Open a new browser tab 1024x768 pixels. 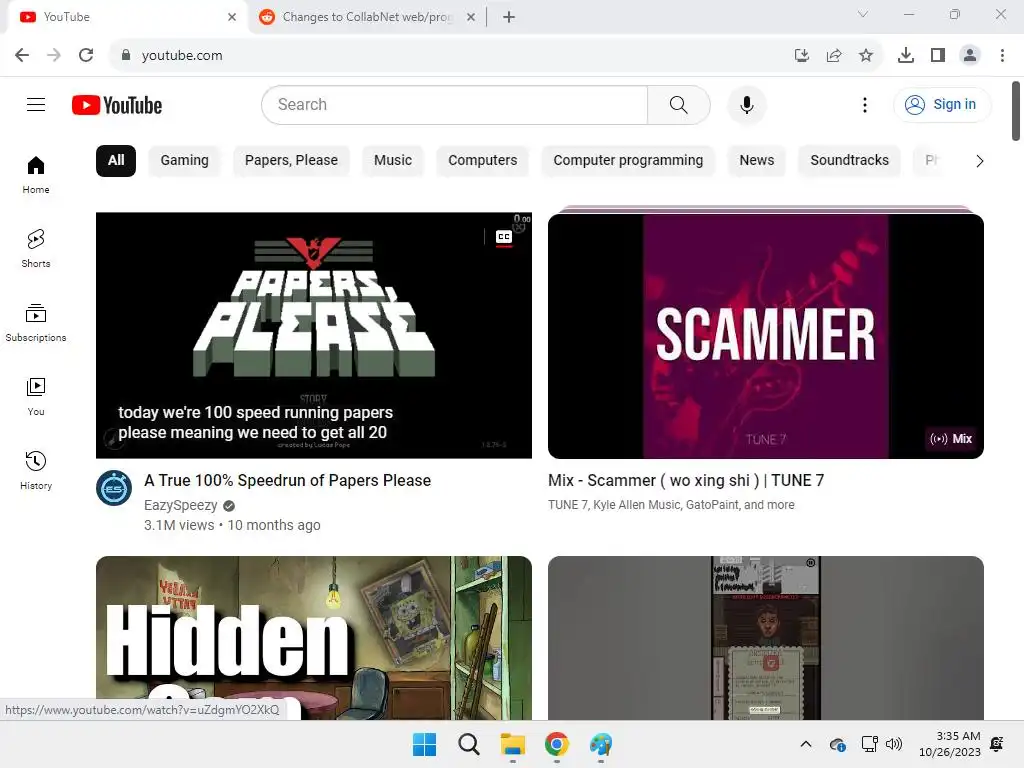pyautogui.click(x=509, y=17)
